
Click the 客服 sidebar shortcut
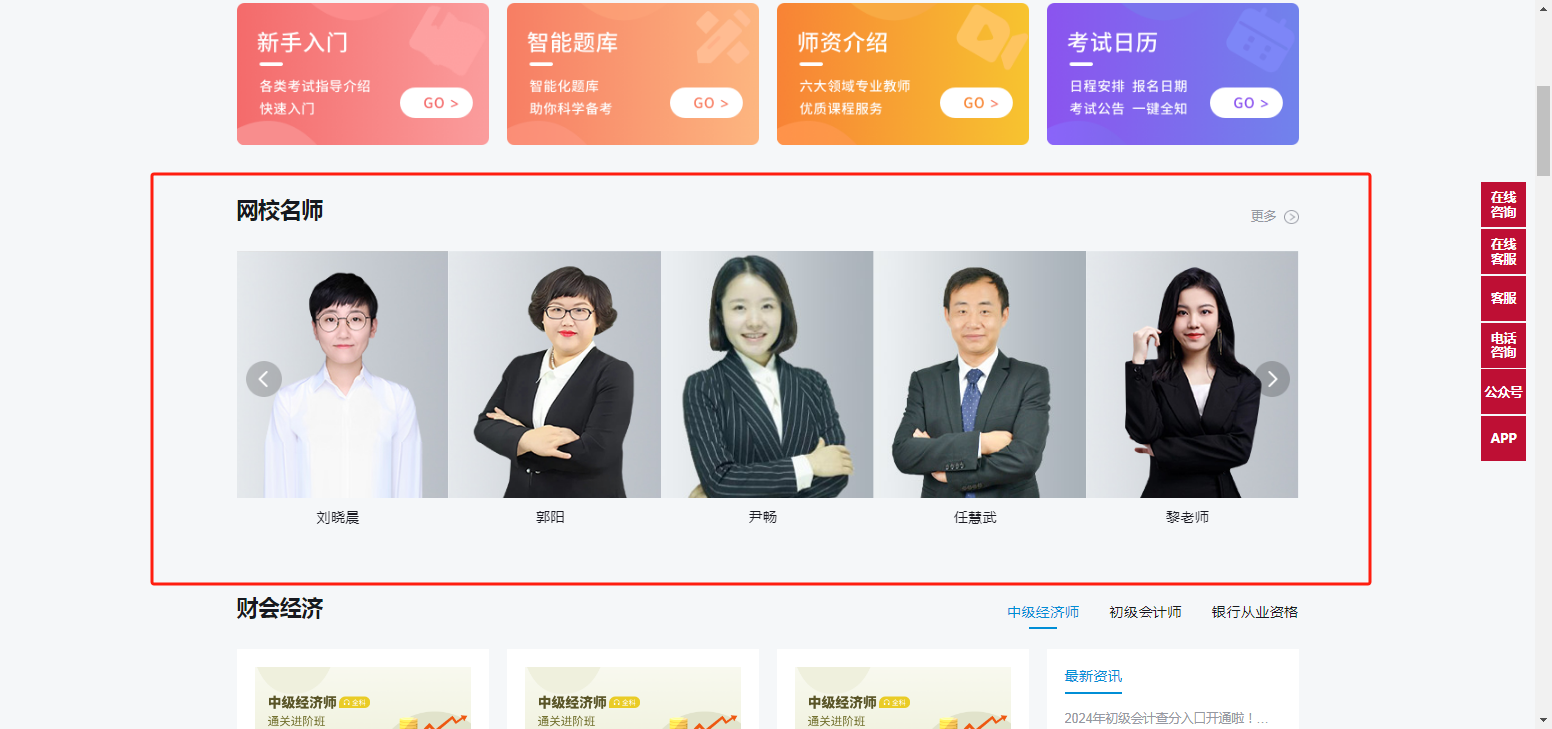(x=1503, y=298)
